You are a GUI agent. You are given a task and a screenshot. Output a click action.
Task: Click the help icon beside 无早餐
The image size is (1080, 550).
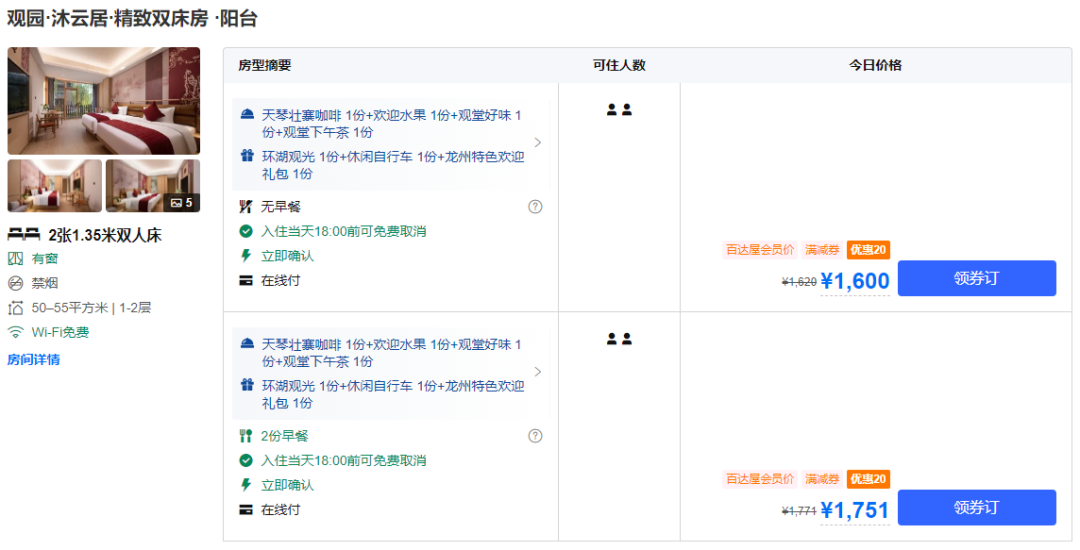(535, 207)
